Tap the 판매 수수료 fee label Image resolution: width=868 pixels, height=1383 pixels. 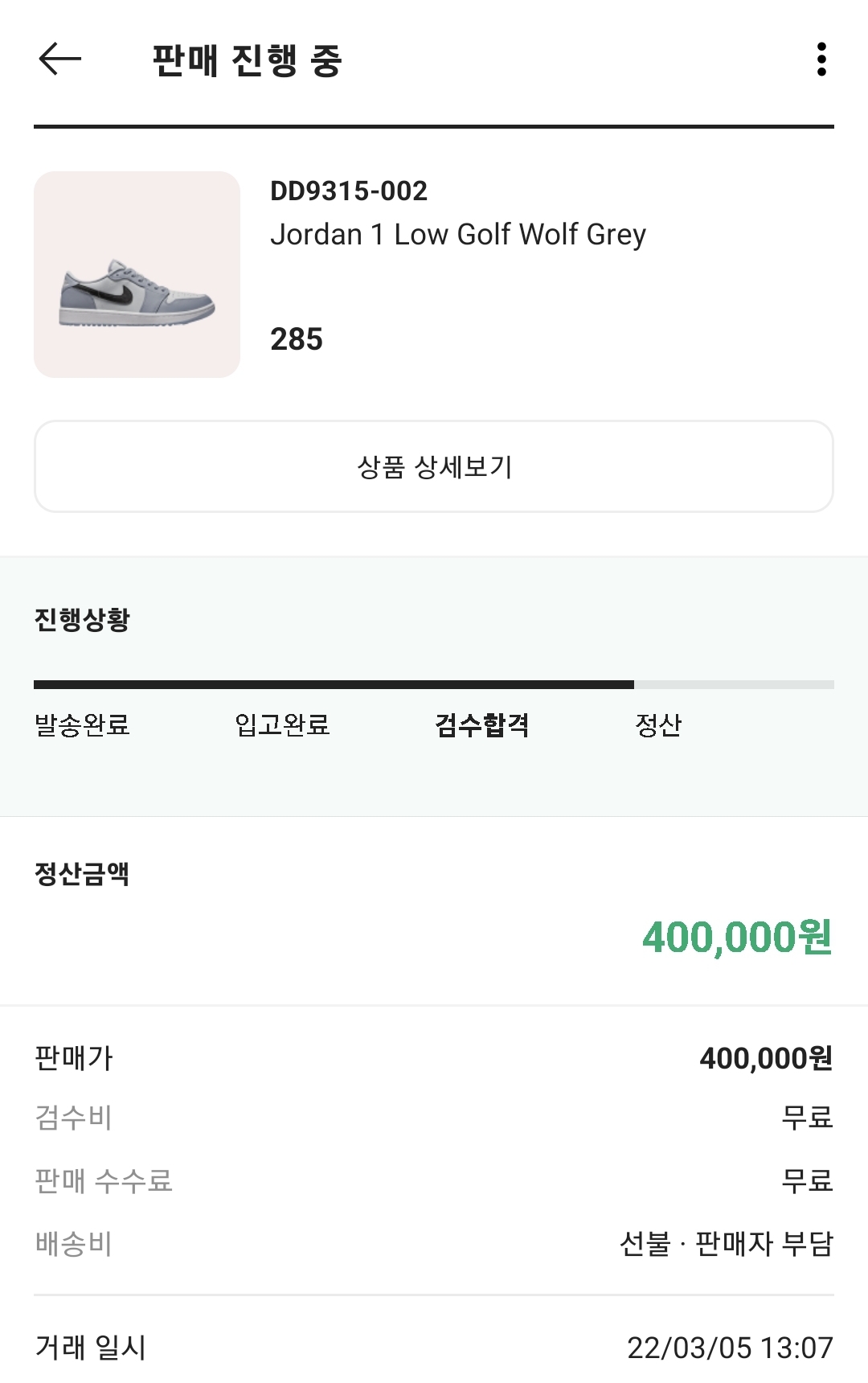click(104, 1180)
